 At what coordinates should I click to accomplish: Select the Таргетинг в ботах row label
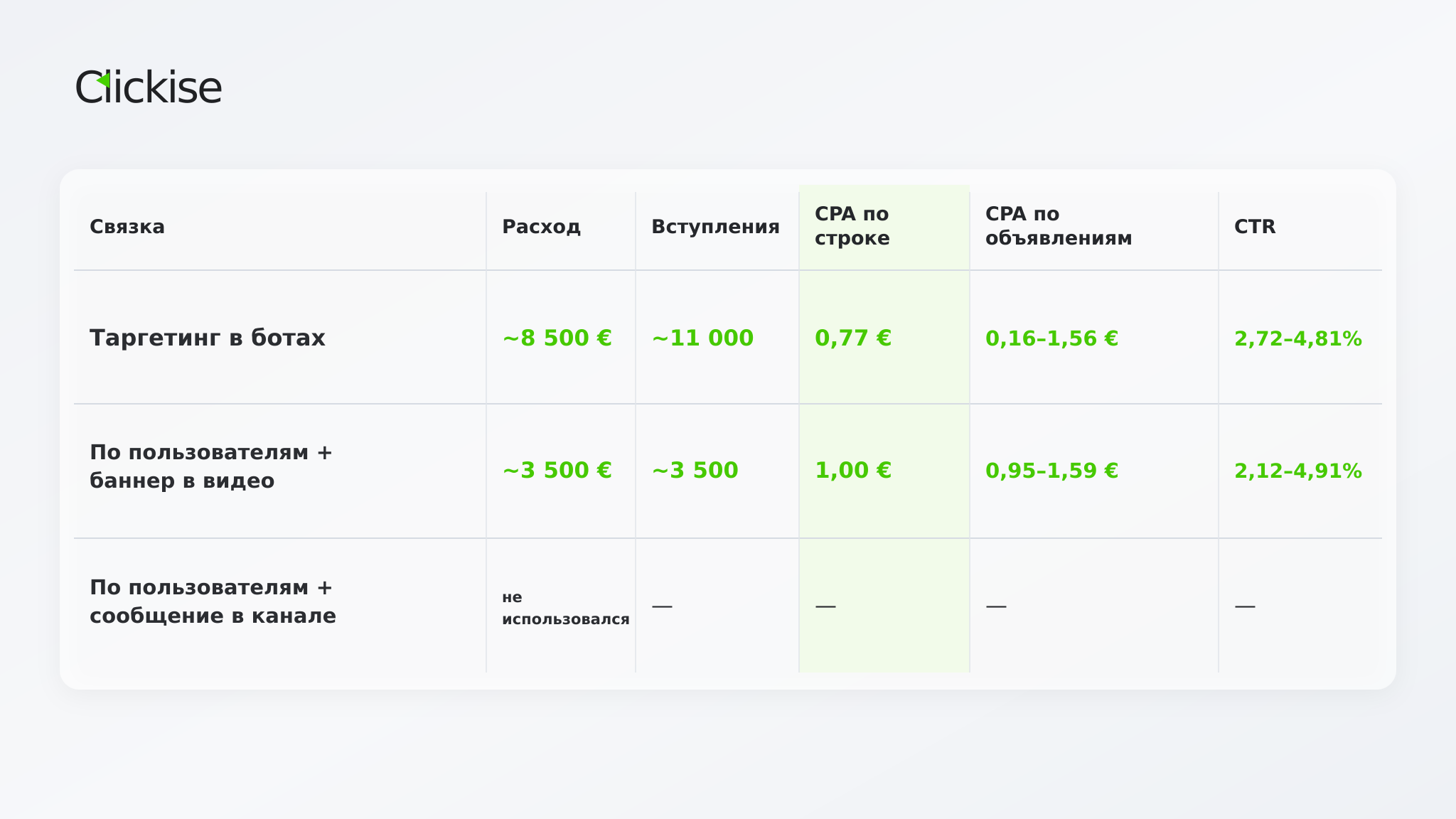pyautogui.click(x=208, y=338)
